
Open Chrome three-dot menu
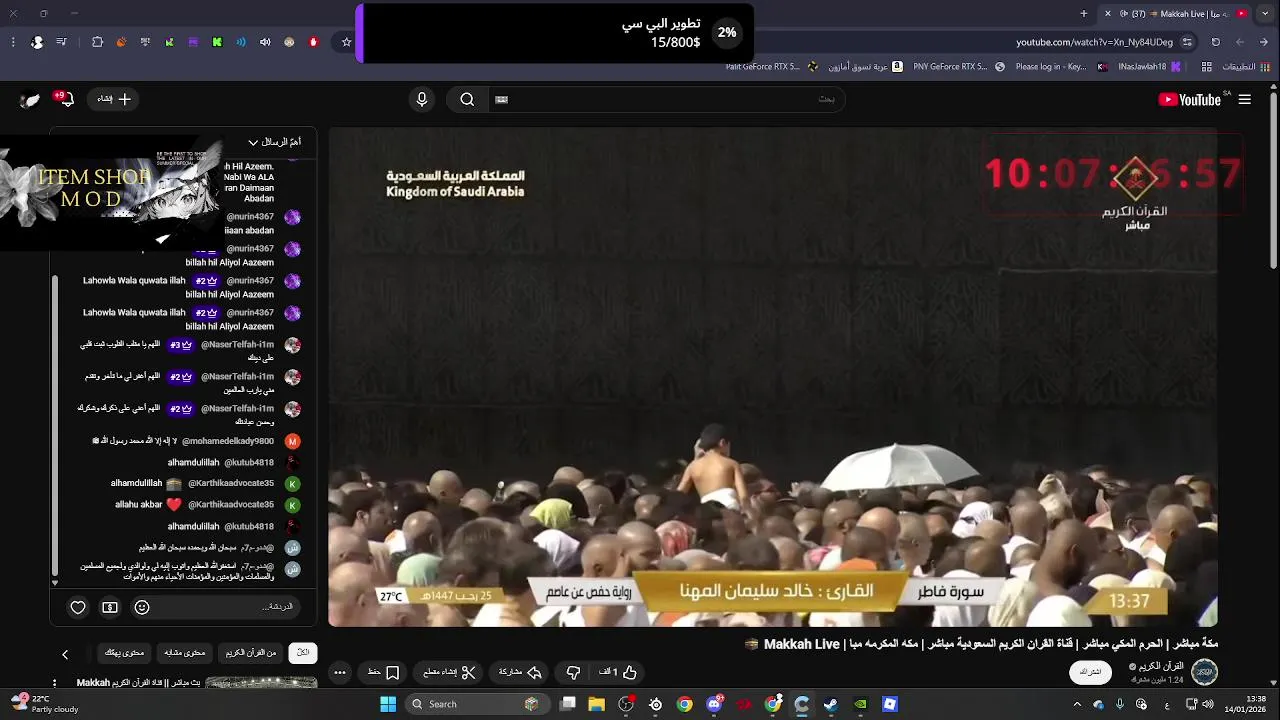coord(13,42)
